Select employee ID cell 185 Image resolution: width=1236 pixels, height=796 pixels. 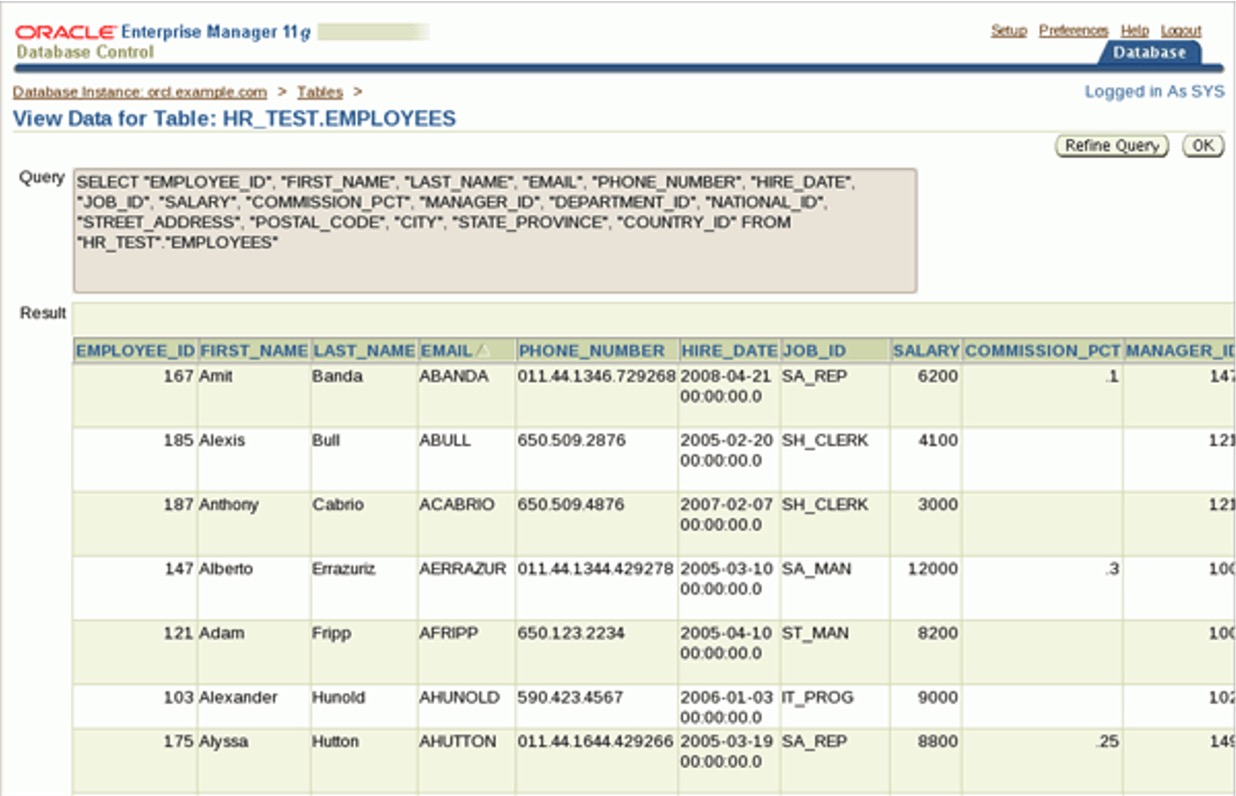178,441
